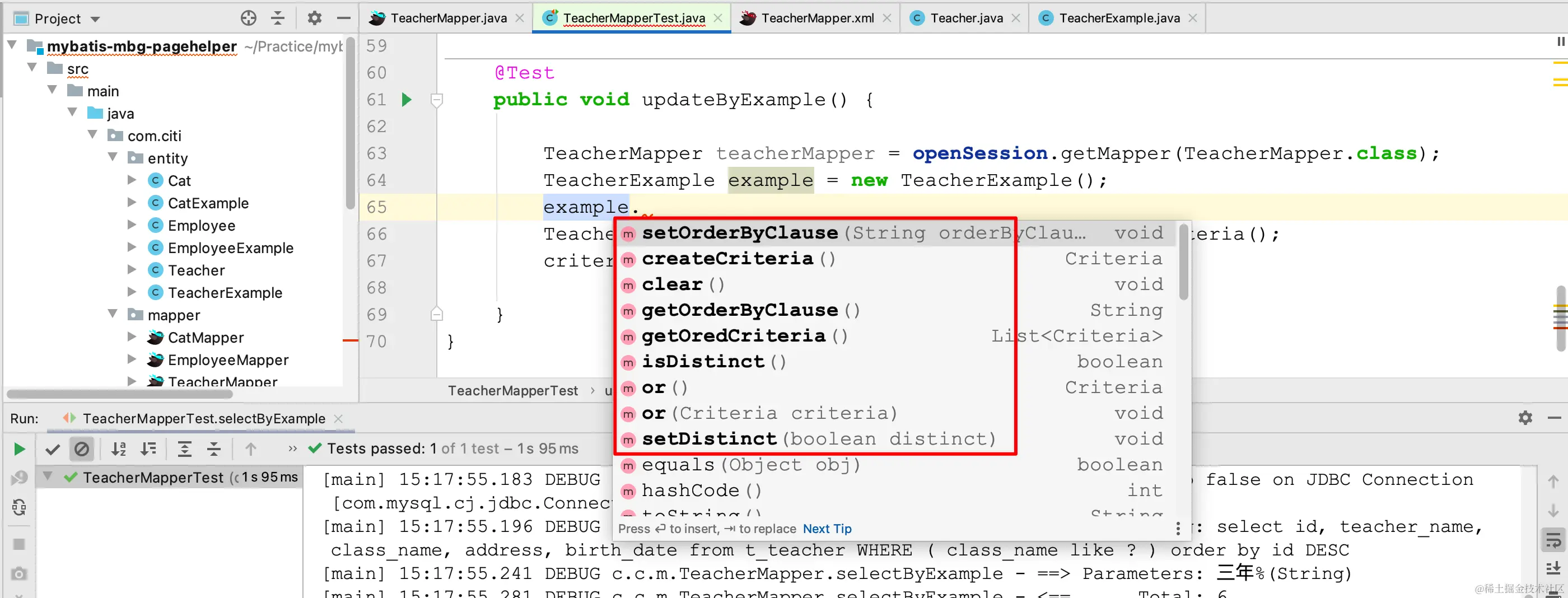1568x598 pixels.
Task: Close the selectByExample run tab
Action: click(x=338, y=418)
